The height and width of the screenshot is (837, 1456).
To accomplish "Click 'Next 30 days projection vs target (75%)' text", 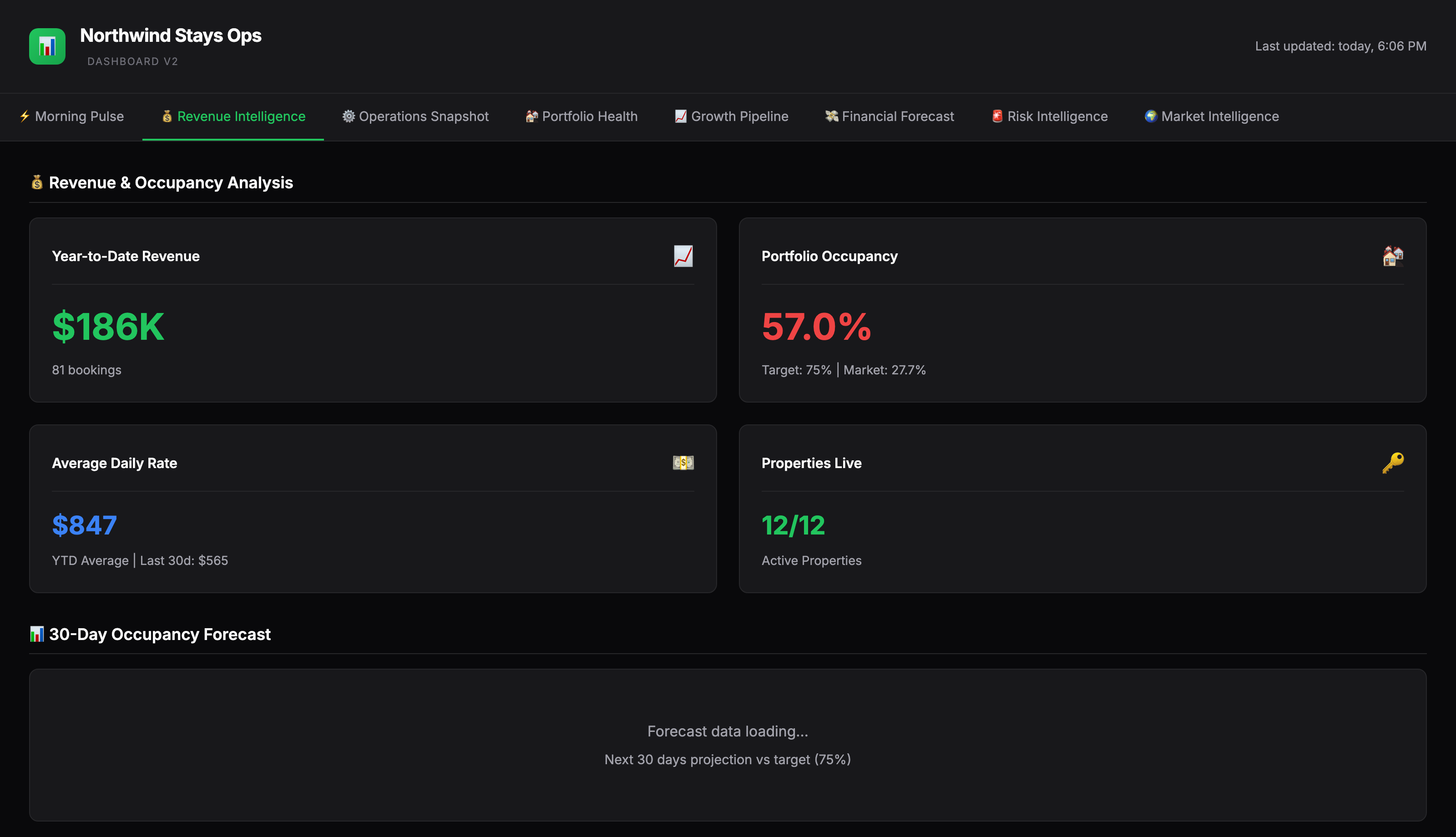I will (728, 759).
